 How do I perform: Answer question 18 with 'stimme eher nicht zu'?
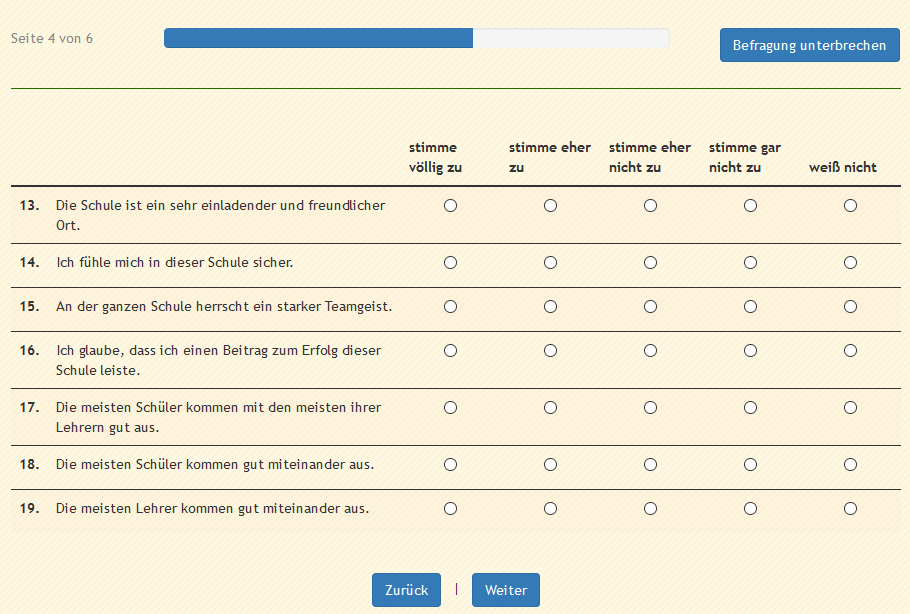651,464
